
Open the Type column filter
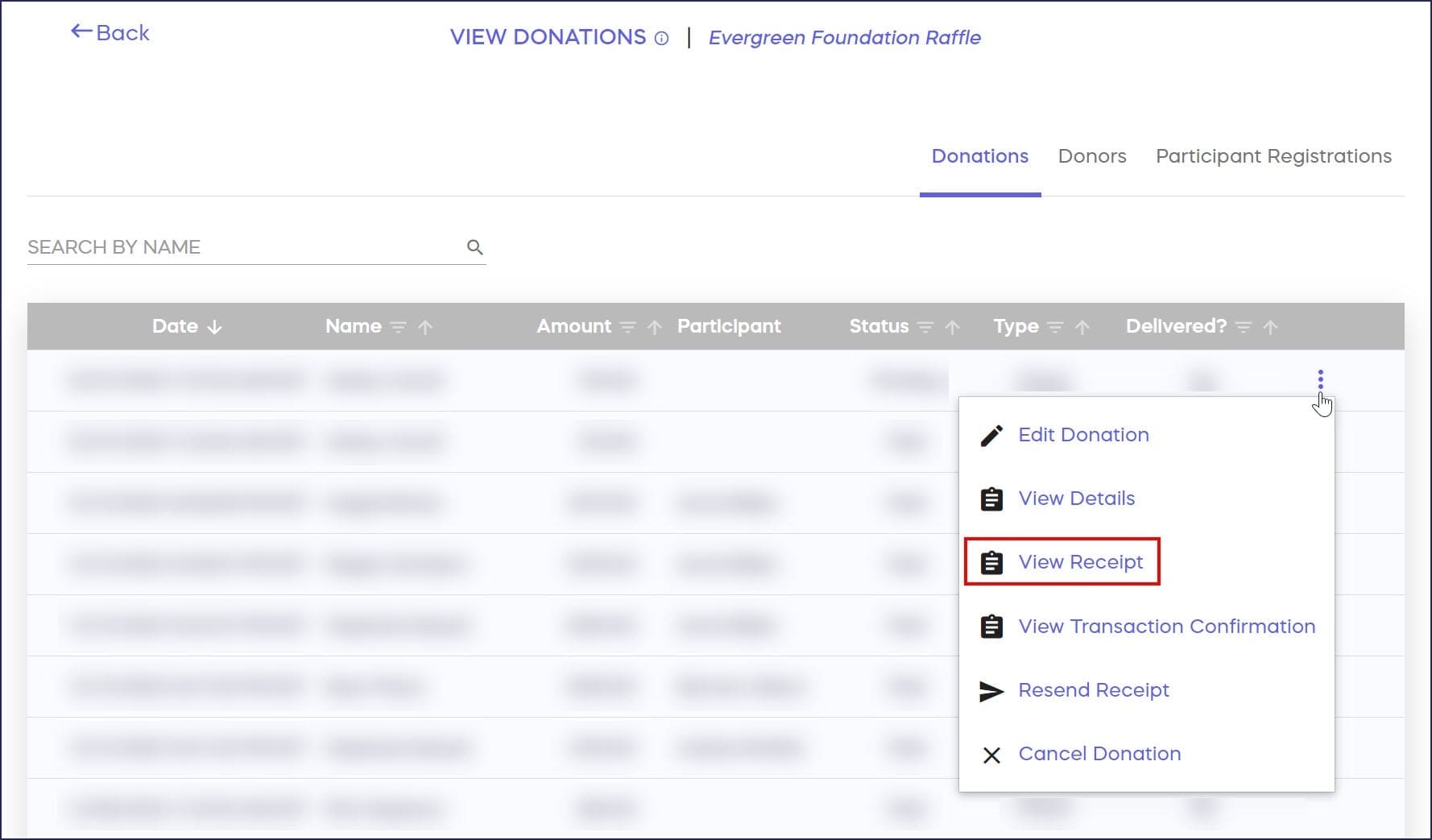[1055, 327]
